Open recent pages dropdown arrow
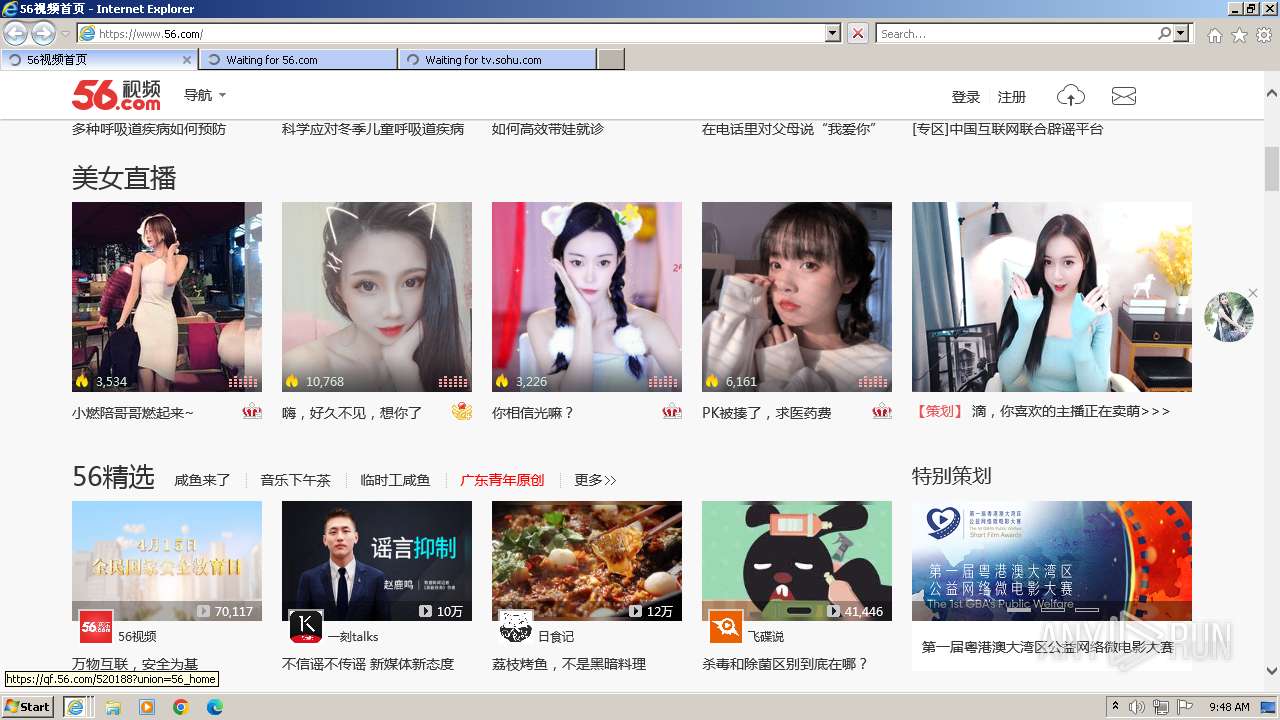Screen dimensions: 1280x720 click(65, 34)
